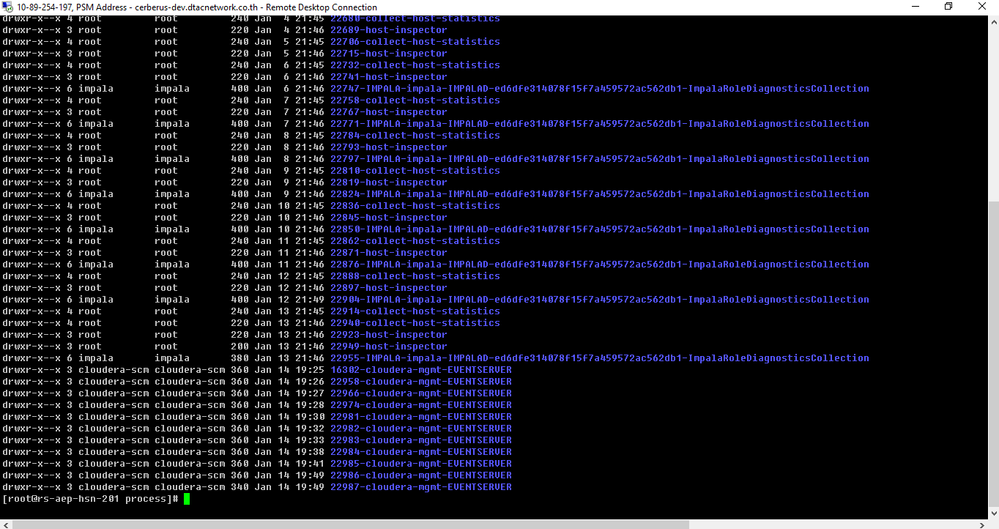Screen dimensions: 999x529
Task: Select 22923-host-inspector entry
Action: 389,335
